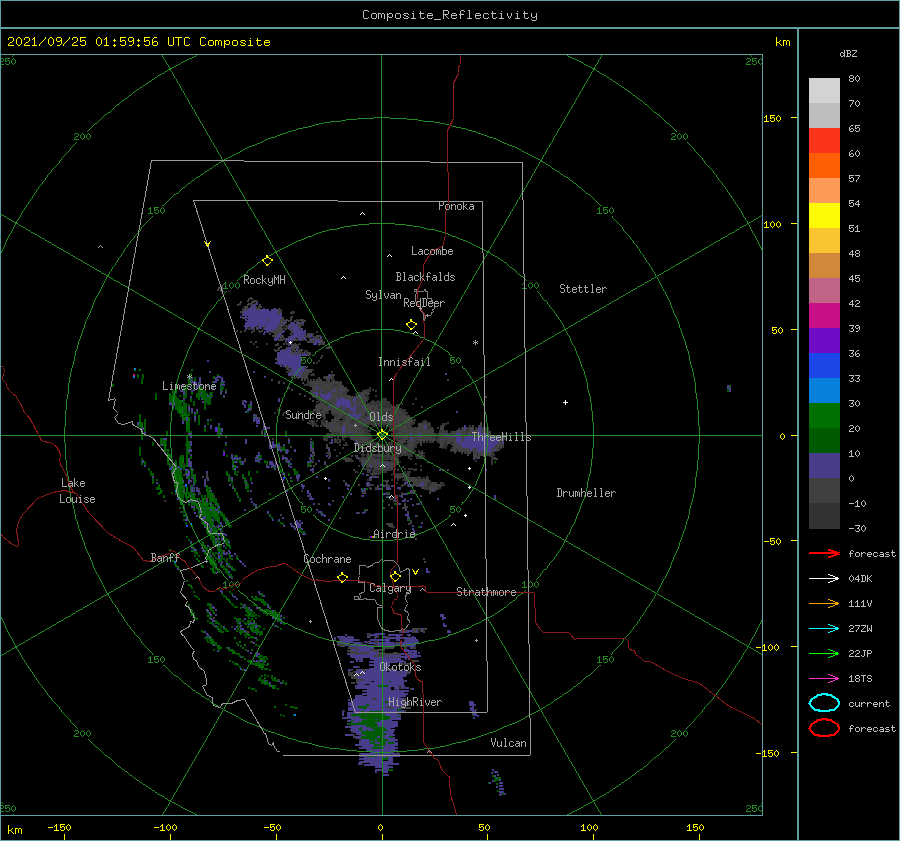Click the yellow radar-site diamond near Didsbury
The width and height of the screenshot is (900, 841).
tap(382, 435)
